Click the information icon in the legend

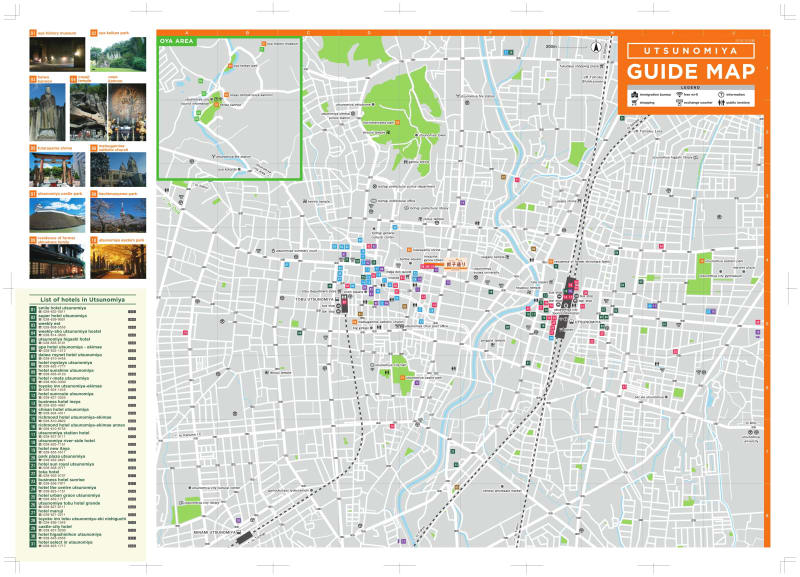721,95
